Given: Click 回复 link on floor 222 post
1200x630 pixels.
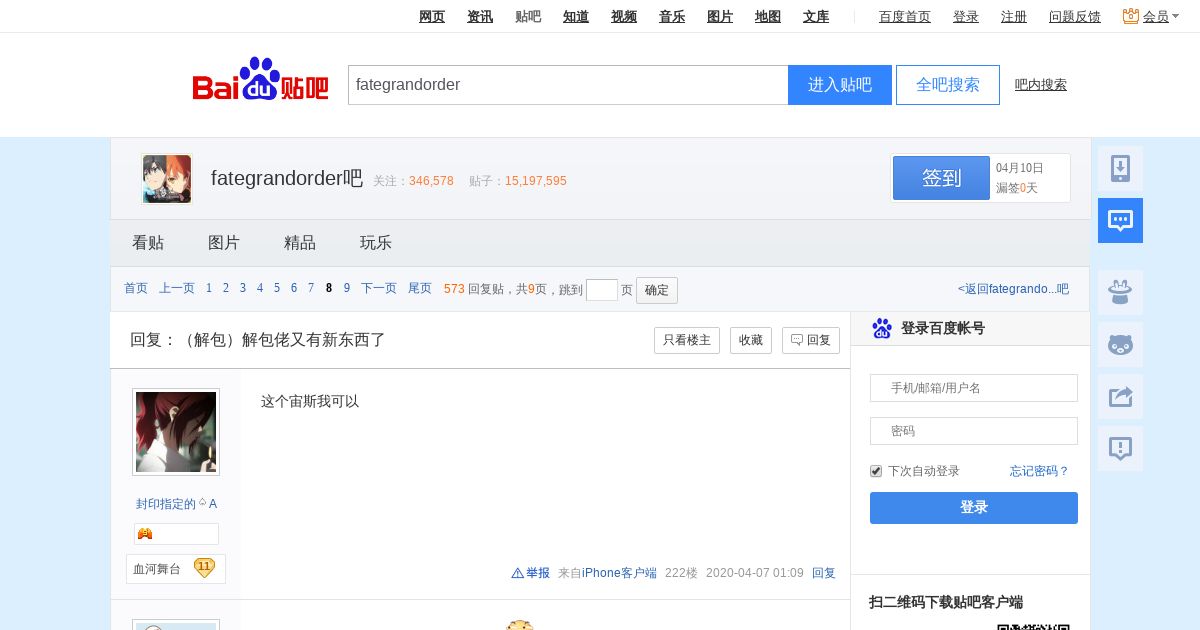Looking at the screenshot, I should 824,573.
